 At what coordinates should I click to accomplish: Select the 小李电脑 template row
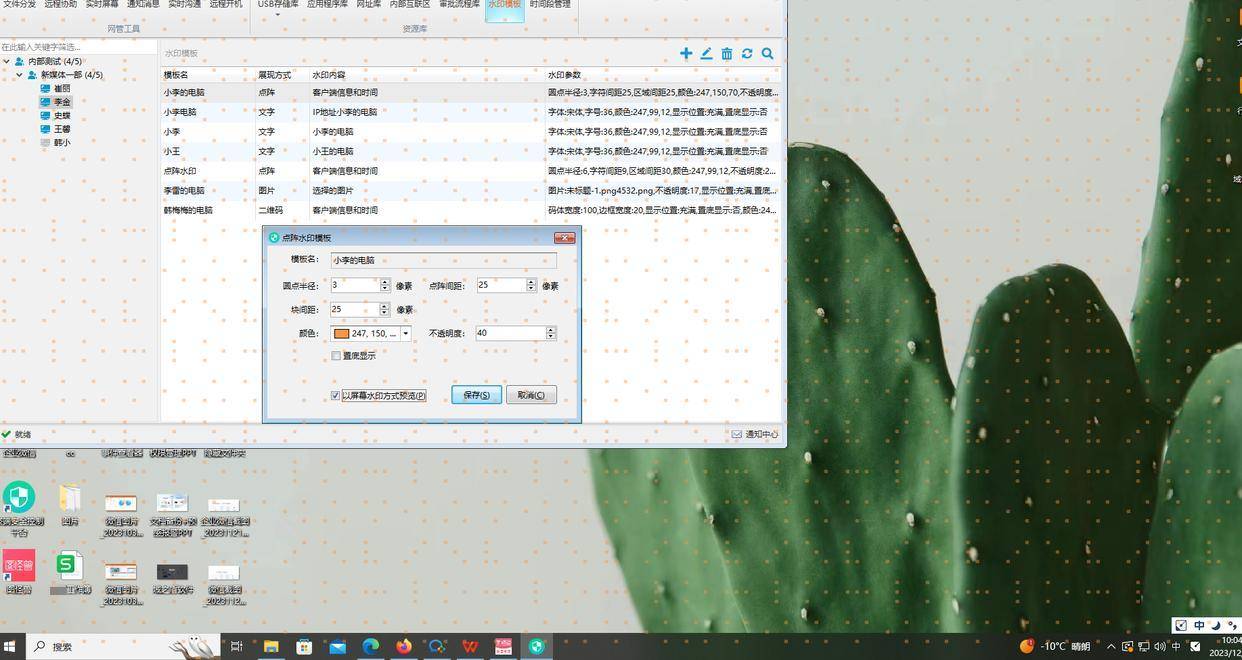(x=470, y=112)
